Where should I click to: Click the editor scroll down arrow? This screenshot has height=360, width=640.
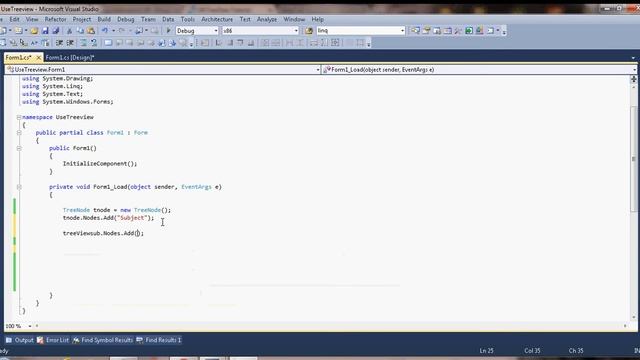tap(633, 317)
